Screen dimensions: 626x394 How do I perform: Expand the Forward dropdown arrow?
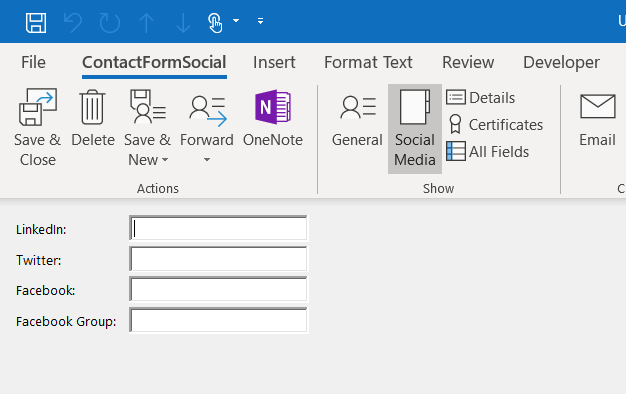click(207, 160)
